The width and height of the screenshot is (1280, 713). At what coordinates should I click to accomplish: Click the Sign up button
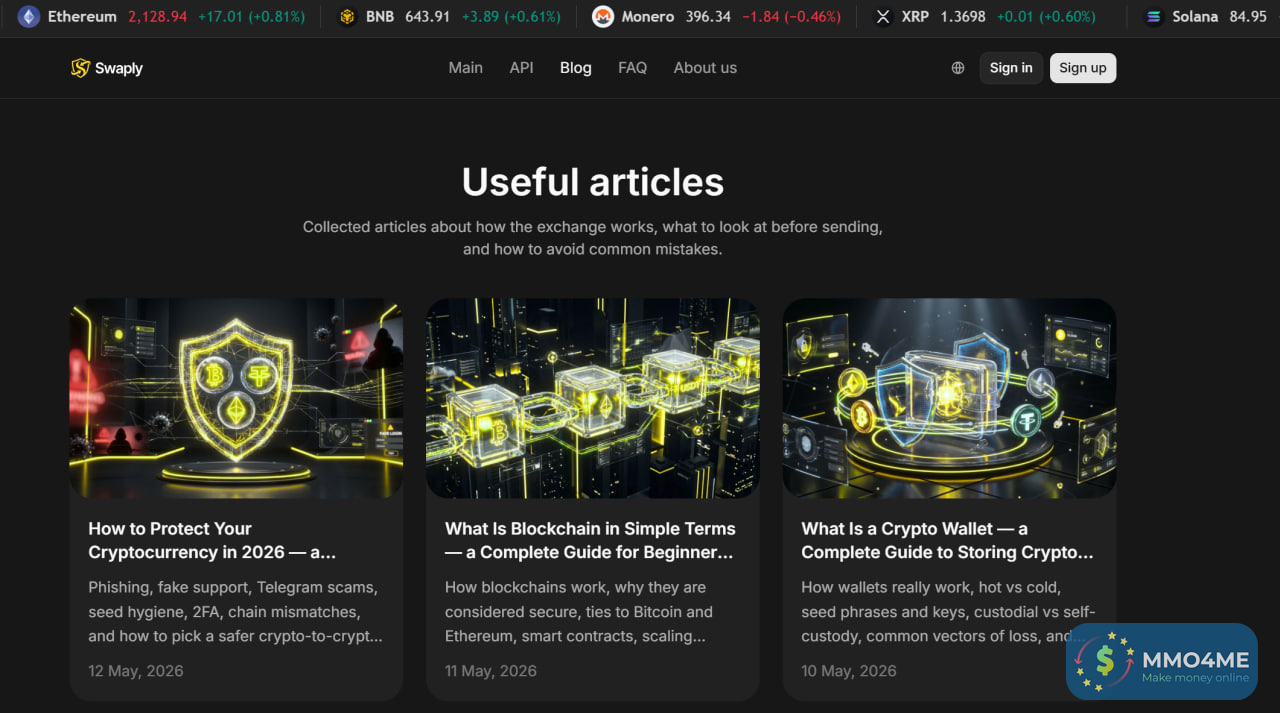click(x=1083, y=68)
